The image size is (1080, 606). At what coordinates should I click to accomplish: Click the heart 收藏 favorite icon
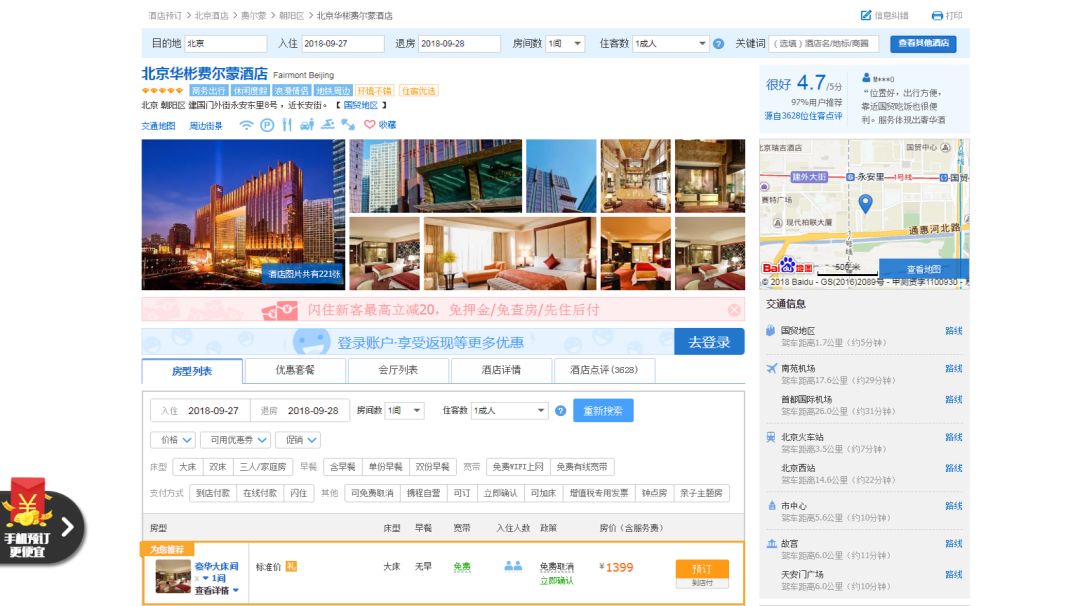coord(370,125)
